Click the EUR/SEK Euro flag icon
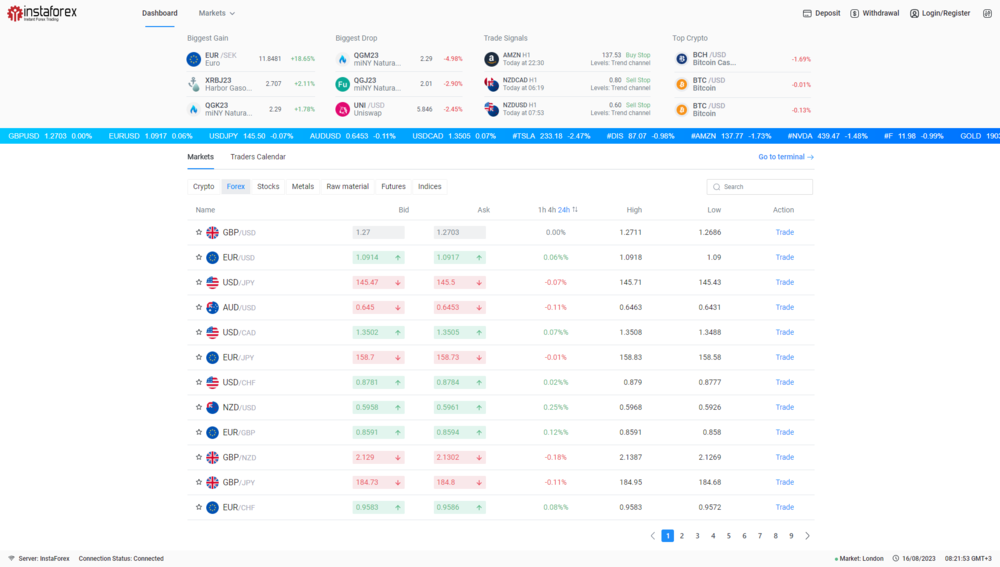Viewport: 1000px width, 567px height. (x=194, y=59)
